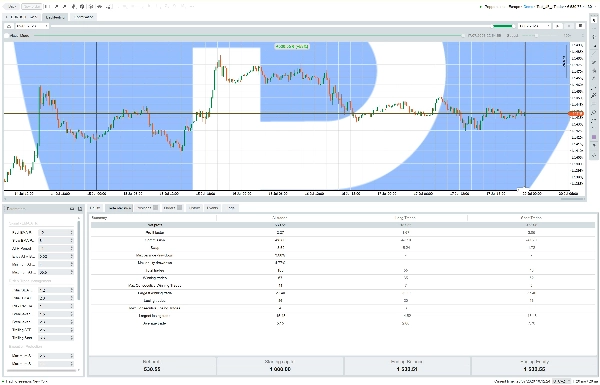The image size is (600, 385).
Task: Switch to the first tab left of Backtesting
Action: pos(21,17)
